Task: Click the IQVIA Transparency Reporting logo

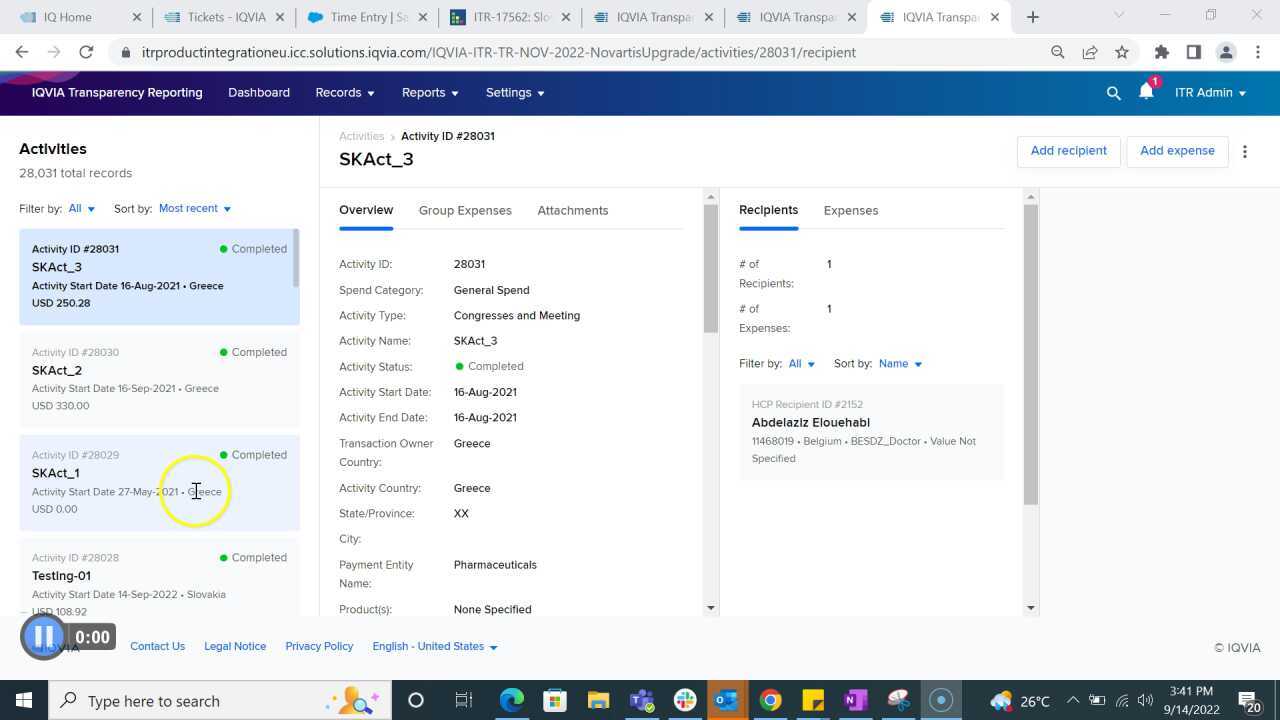Action: coord(117,92)
